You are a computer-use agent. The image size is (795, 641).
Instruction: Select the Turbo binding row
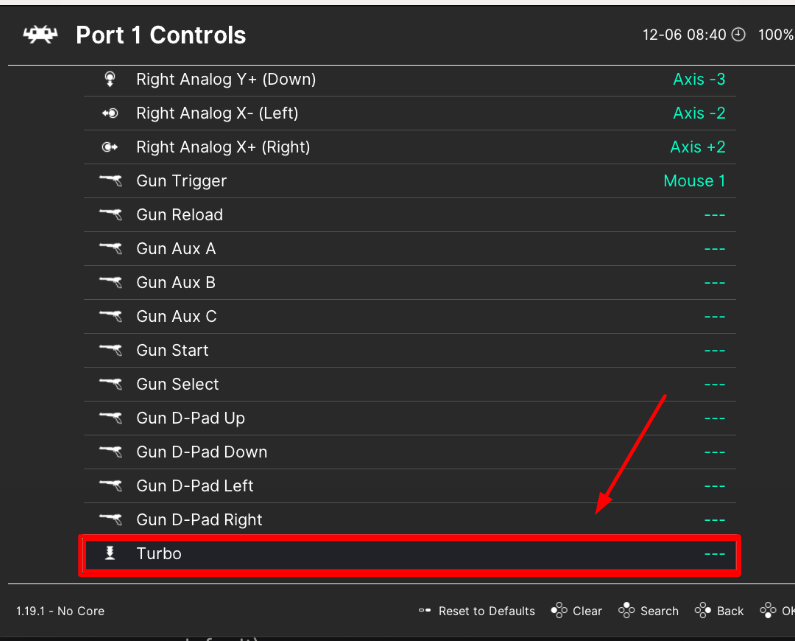(410, 554)
